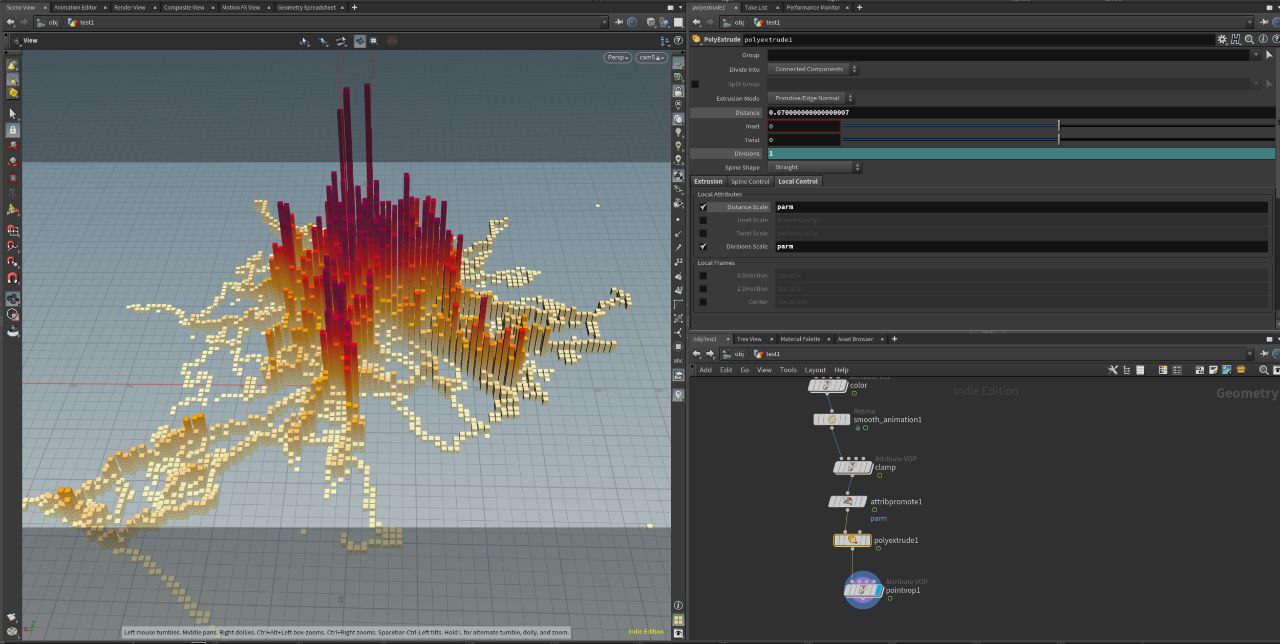Click the H help icon for PolyExtrude parameters
Viewport: 1280px width, 644px height.
[x=1236, y=39]
